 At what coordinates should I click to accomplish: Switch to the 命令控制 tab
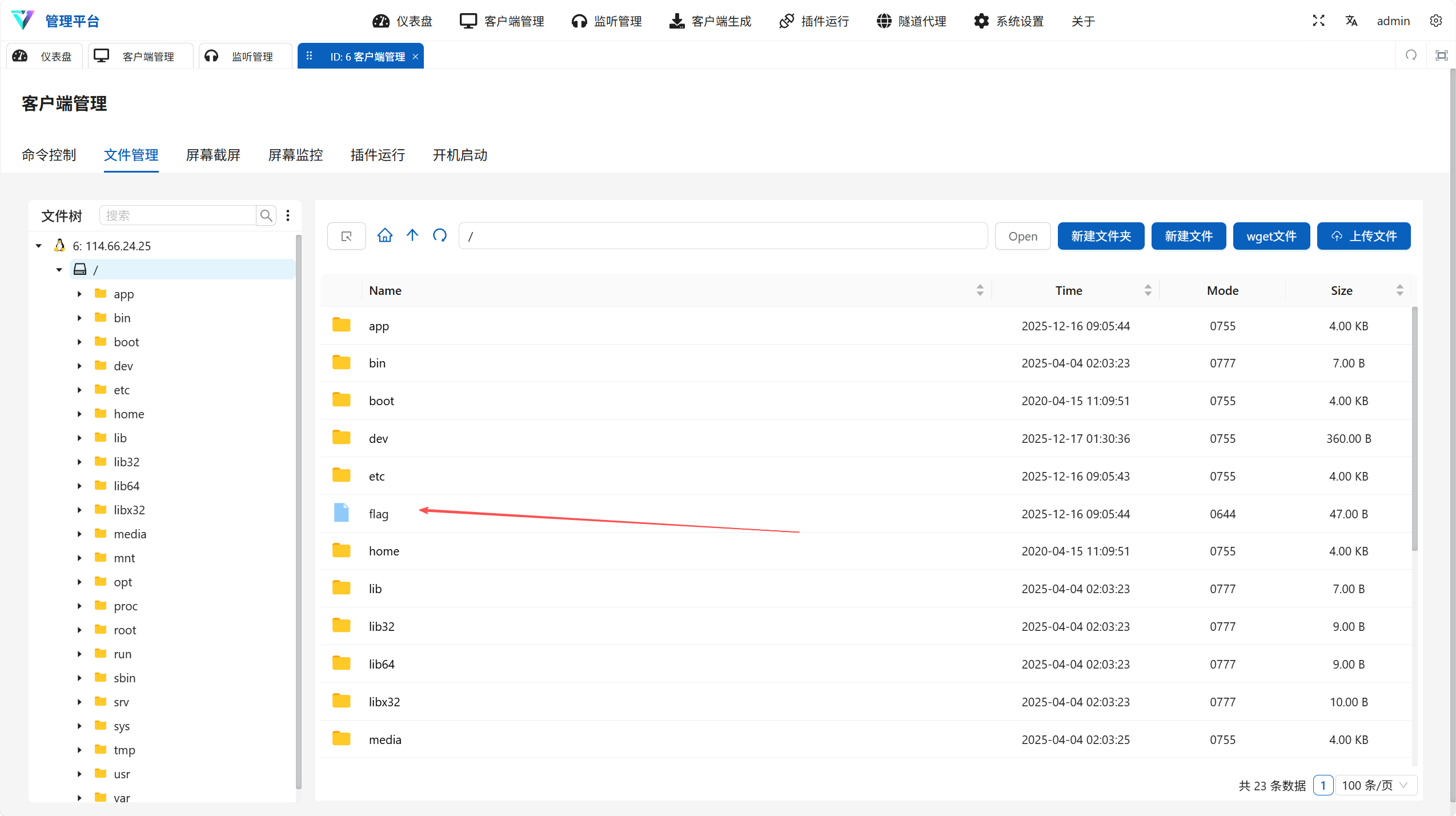(x=49, y=155)
